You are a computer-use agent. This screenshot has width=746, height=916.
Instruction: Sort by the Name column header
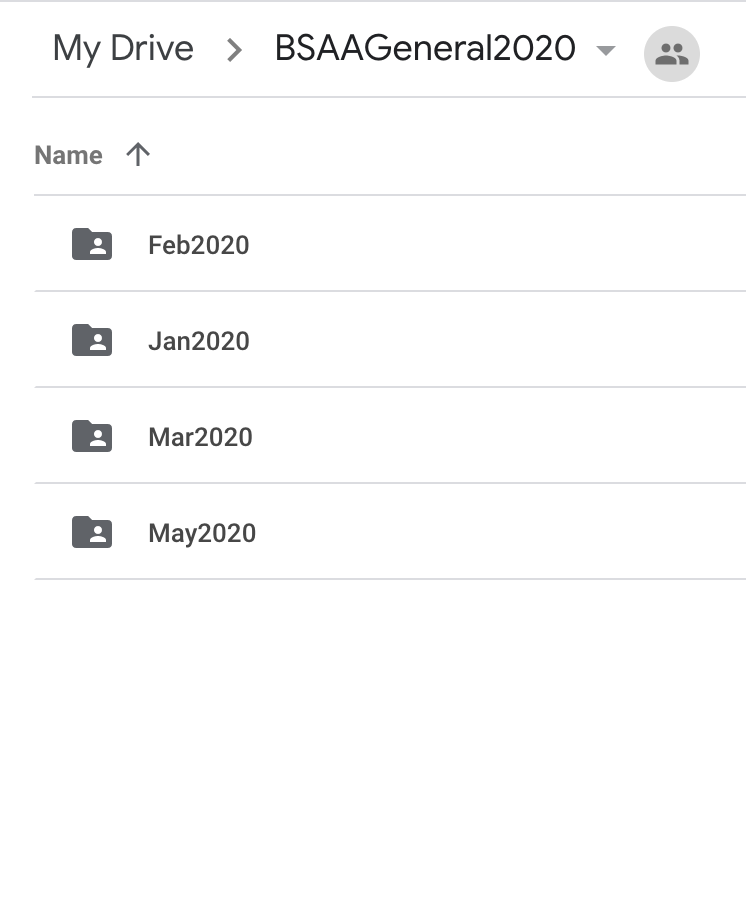[x=68, y=155]
